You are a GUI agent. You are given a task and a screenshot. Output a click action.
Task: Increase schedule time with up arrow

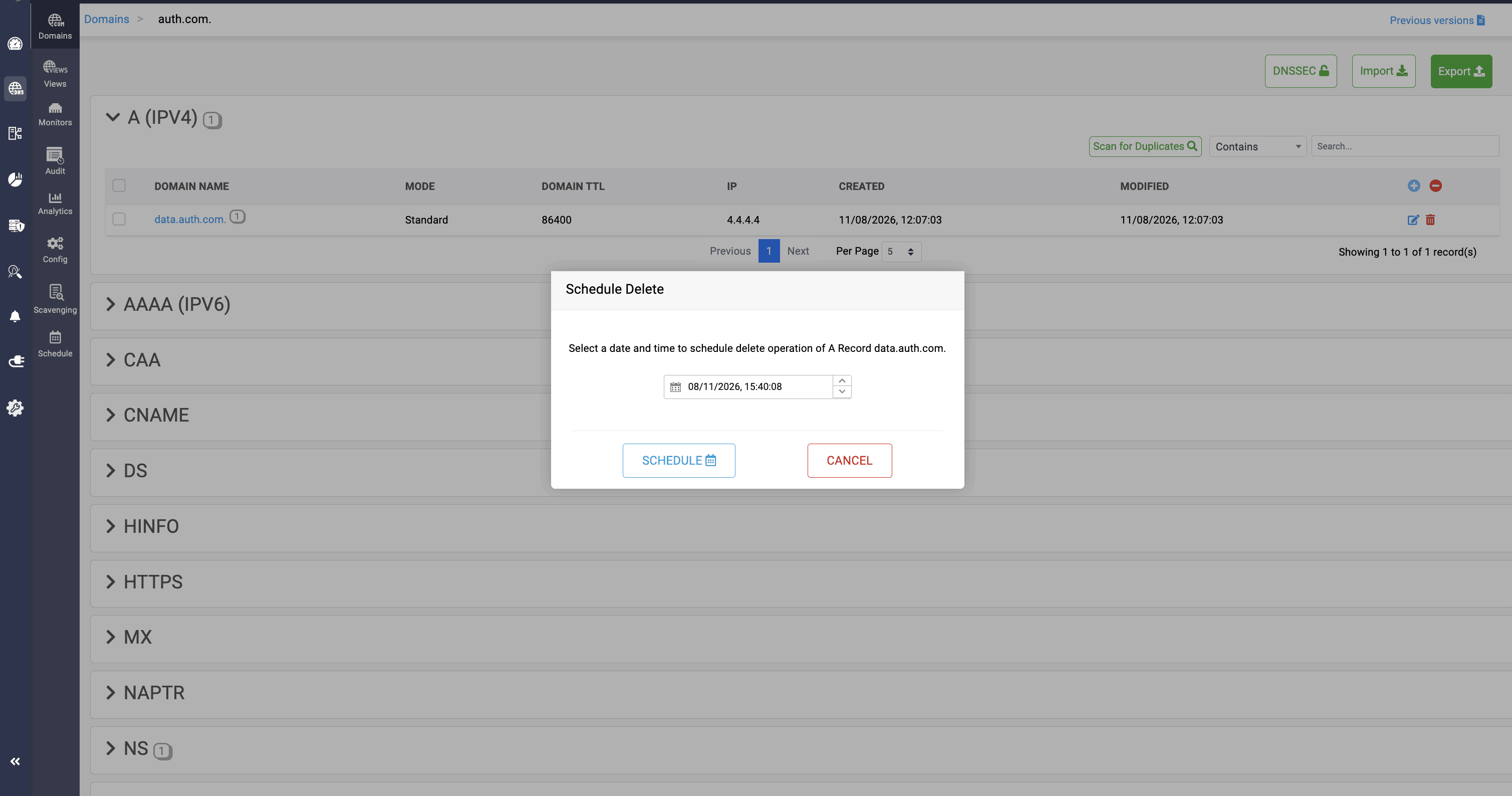pos(842,380)
